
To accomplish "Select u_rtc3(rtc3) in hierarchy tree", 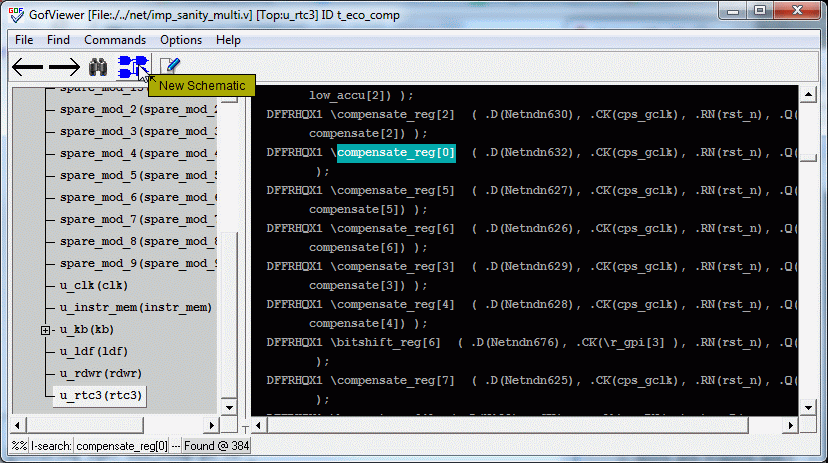I will 101,395.
